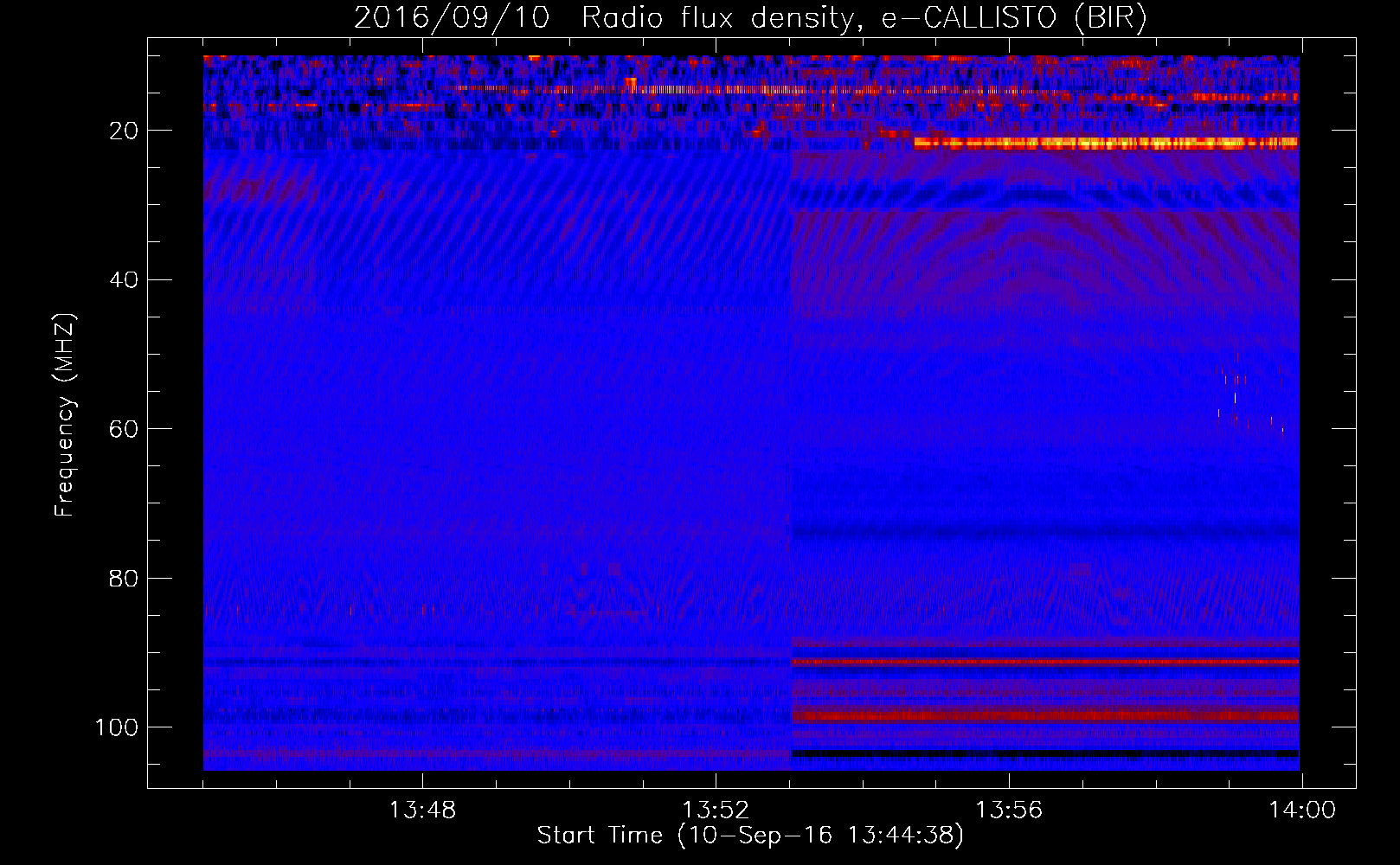Click the plot title "2016/09/10 Radio flux density, e-CALLISTO (BIR)"
The height and width of the screenshot is (865, 1400).
[x=750, y=18]
